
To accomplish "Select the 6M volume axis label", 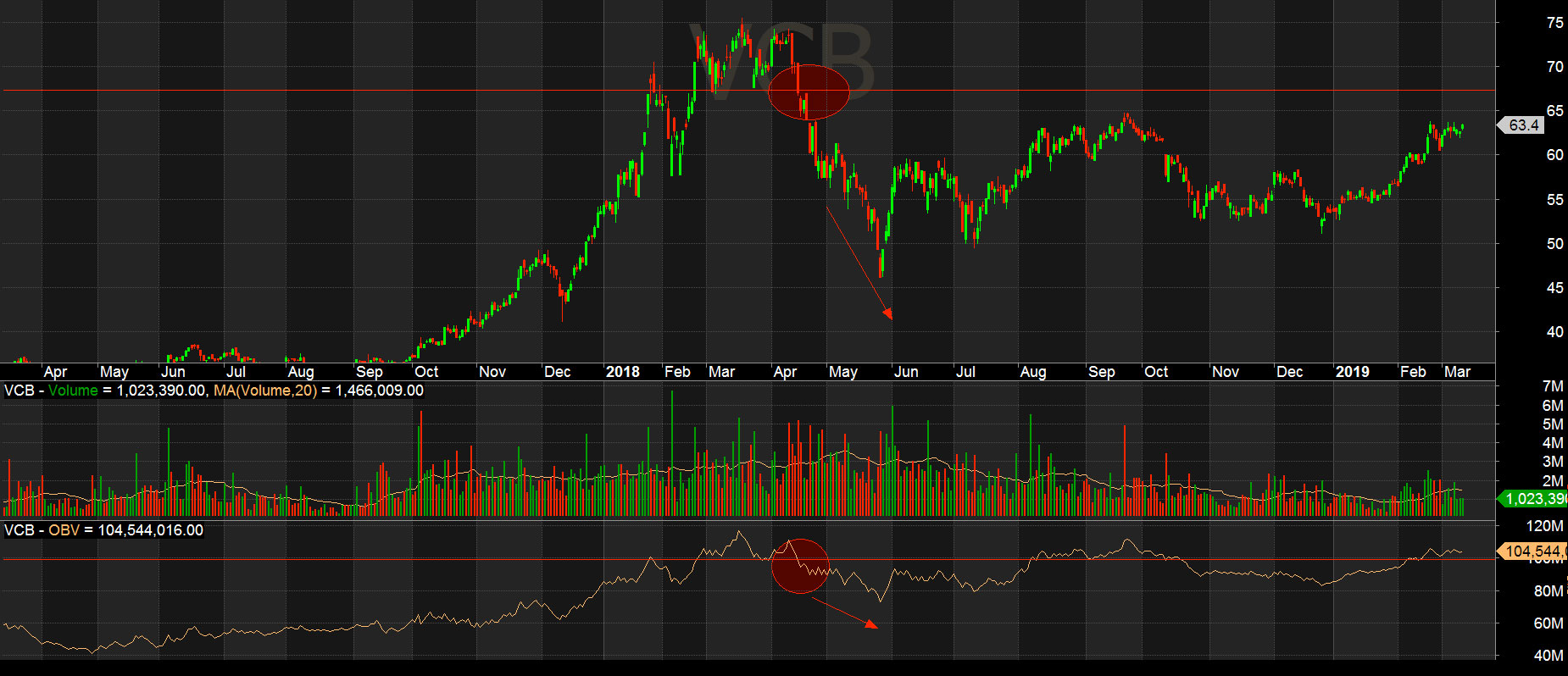I will pos(1553,406).
